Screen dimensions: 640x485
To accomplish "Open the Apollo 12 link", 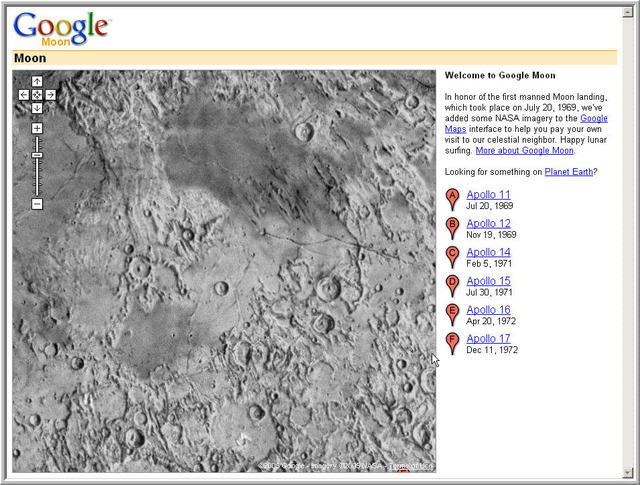I will [488, 224].
